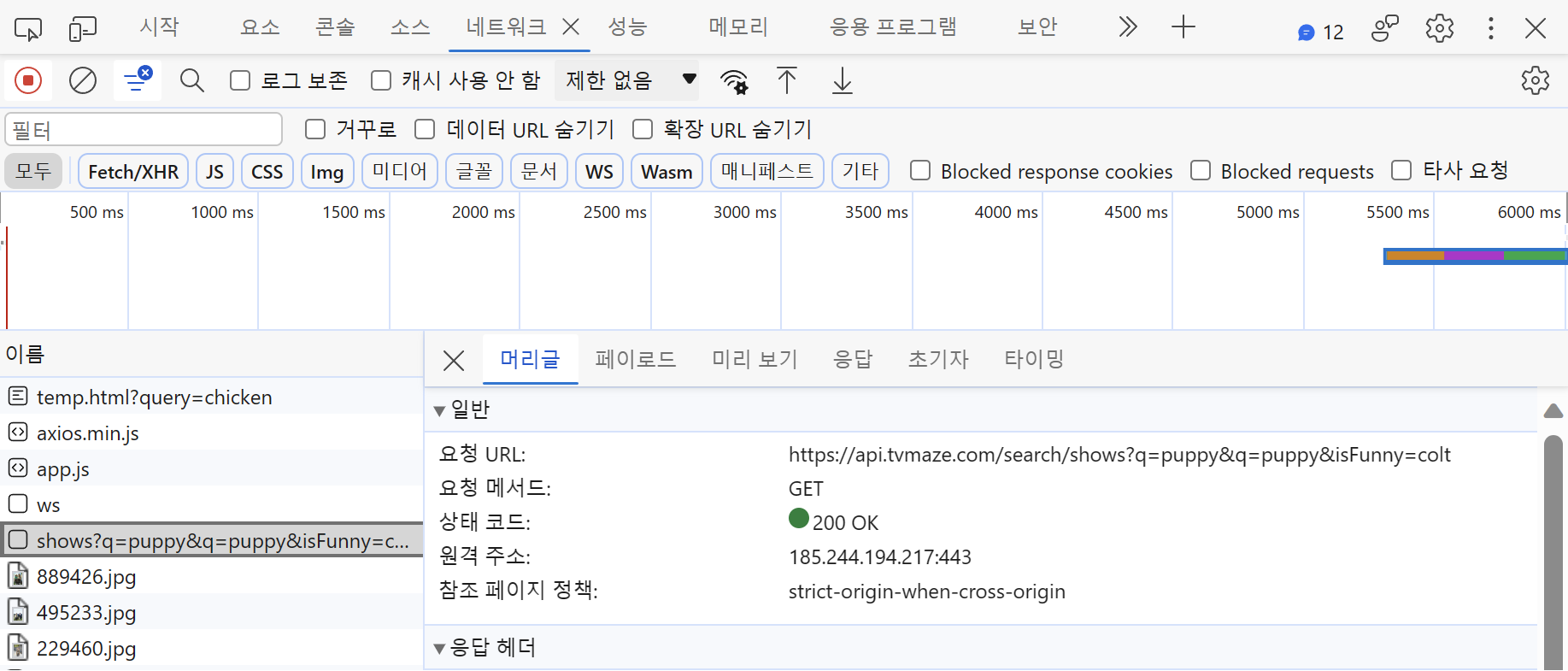The width and height of the screenshot is (1568, 671).
Task: Select the 229460.jpg request
Action: pyautogui.click(x=212, y=648)
